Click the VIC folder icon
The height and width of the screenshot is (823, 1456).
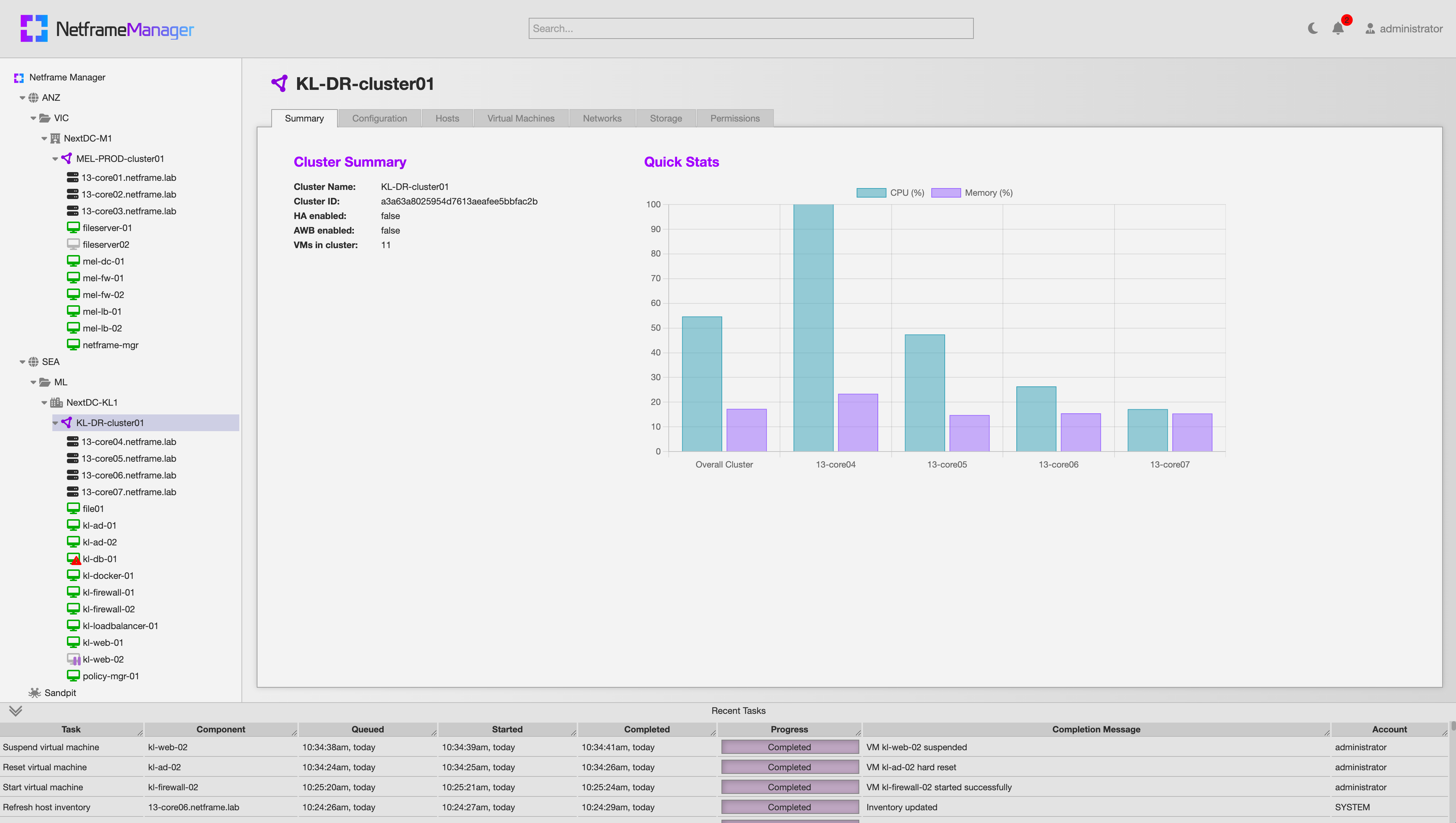click(x=45, y=118)
